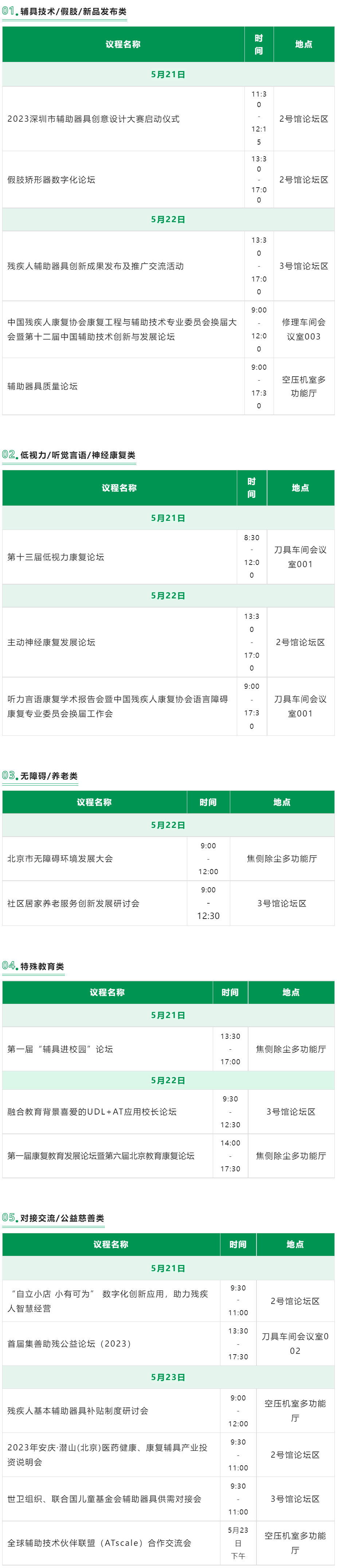Click section 02 heading 低视力/听觉言语/神经康复类
This screenshot has width=337, height=1568.
click(x=77, y=455)
